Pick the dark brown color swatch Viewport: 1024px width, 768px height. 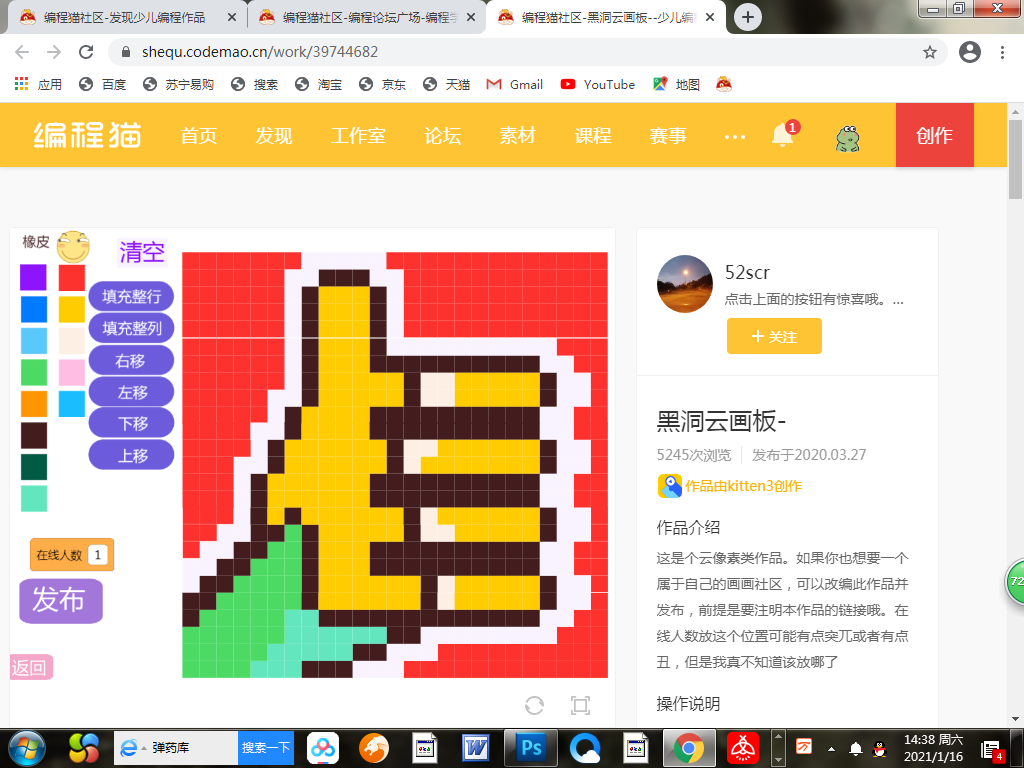33,436
